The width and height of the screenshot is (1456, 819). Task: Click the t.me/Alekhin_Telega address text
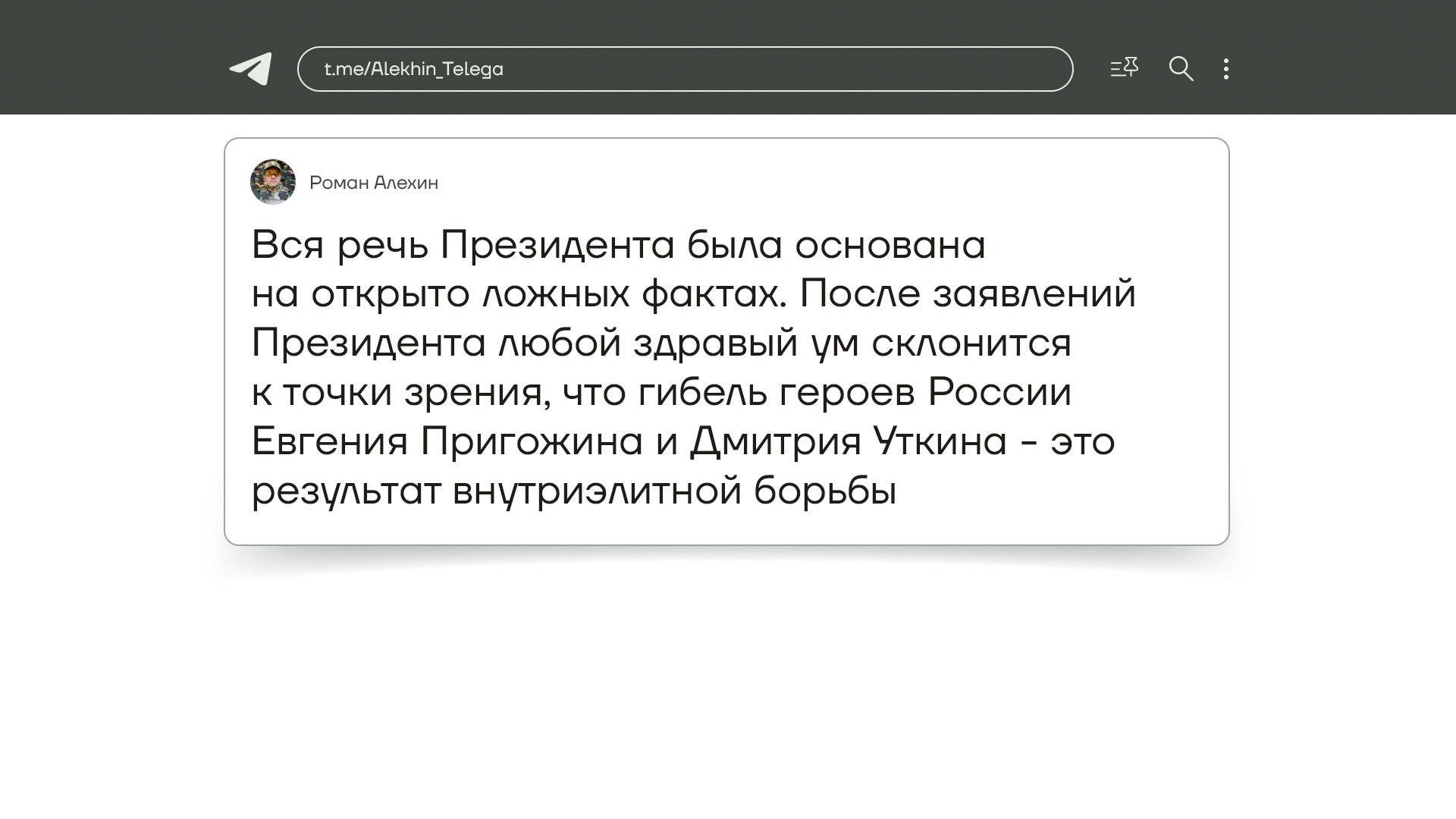[414, 69]
